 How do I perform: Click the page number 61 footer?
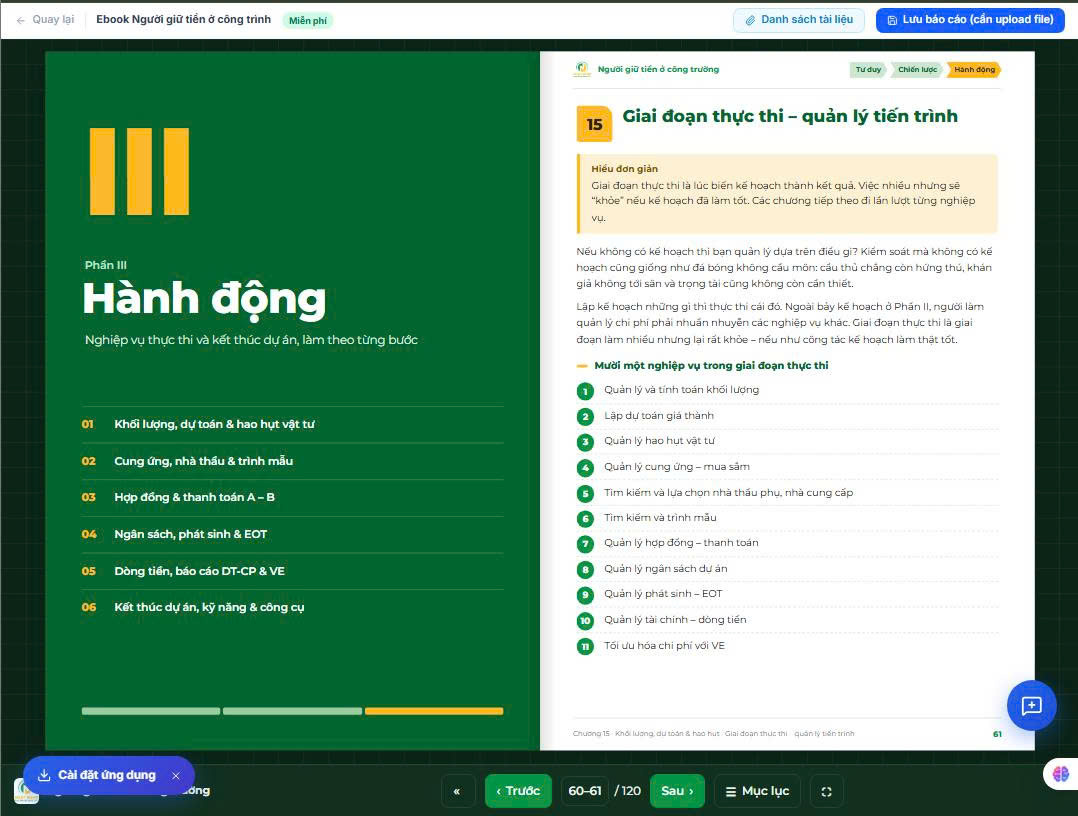point(997,734)
